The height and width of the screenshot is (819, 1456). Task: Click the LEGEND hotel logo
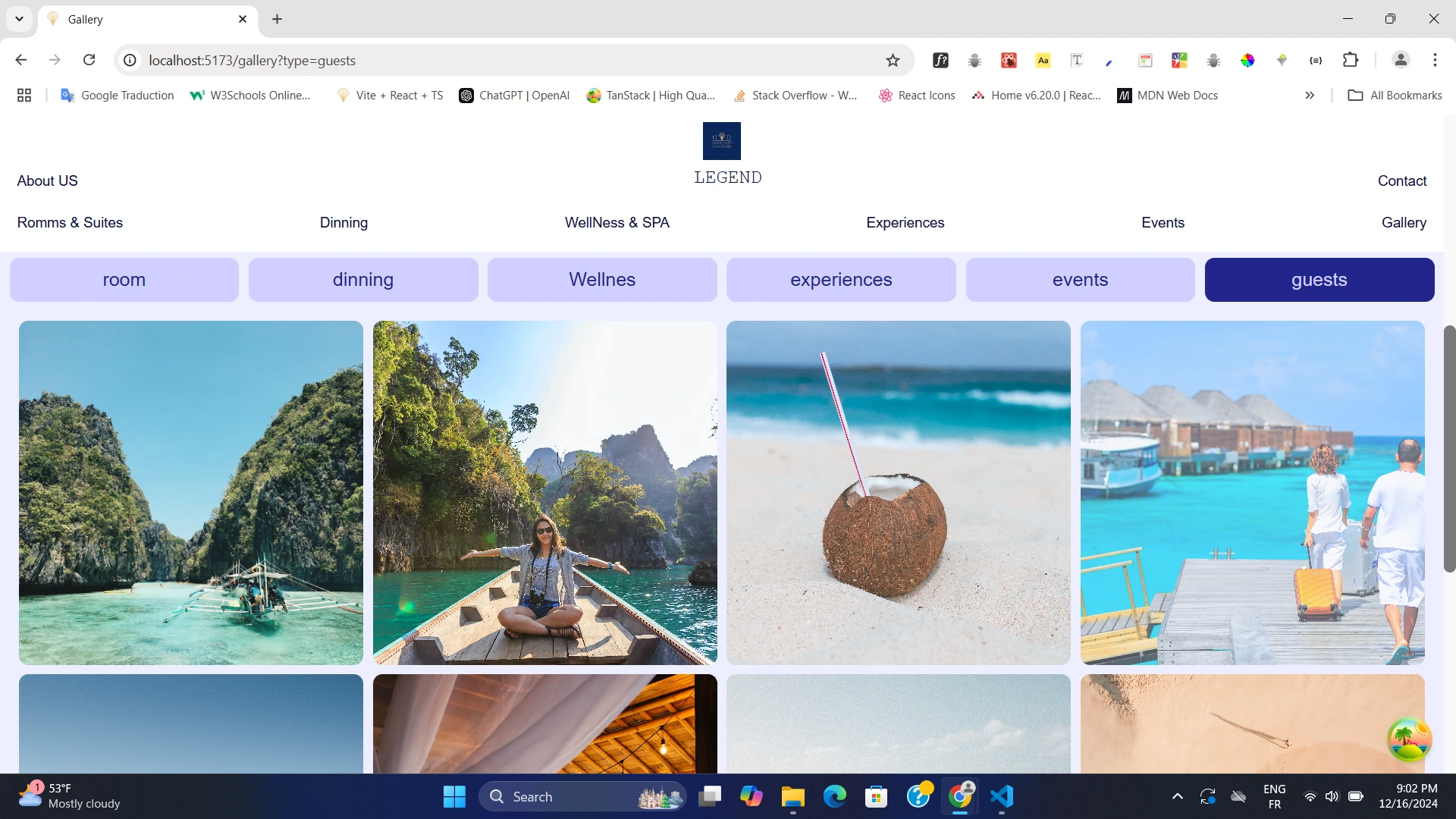point(721,141)
